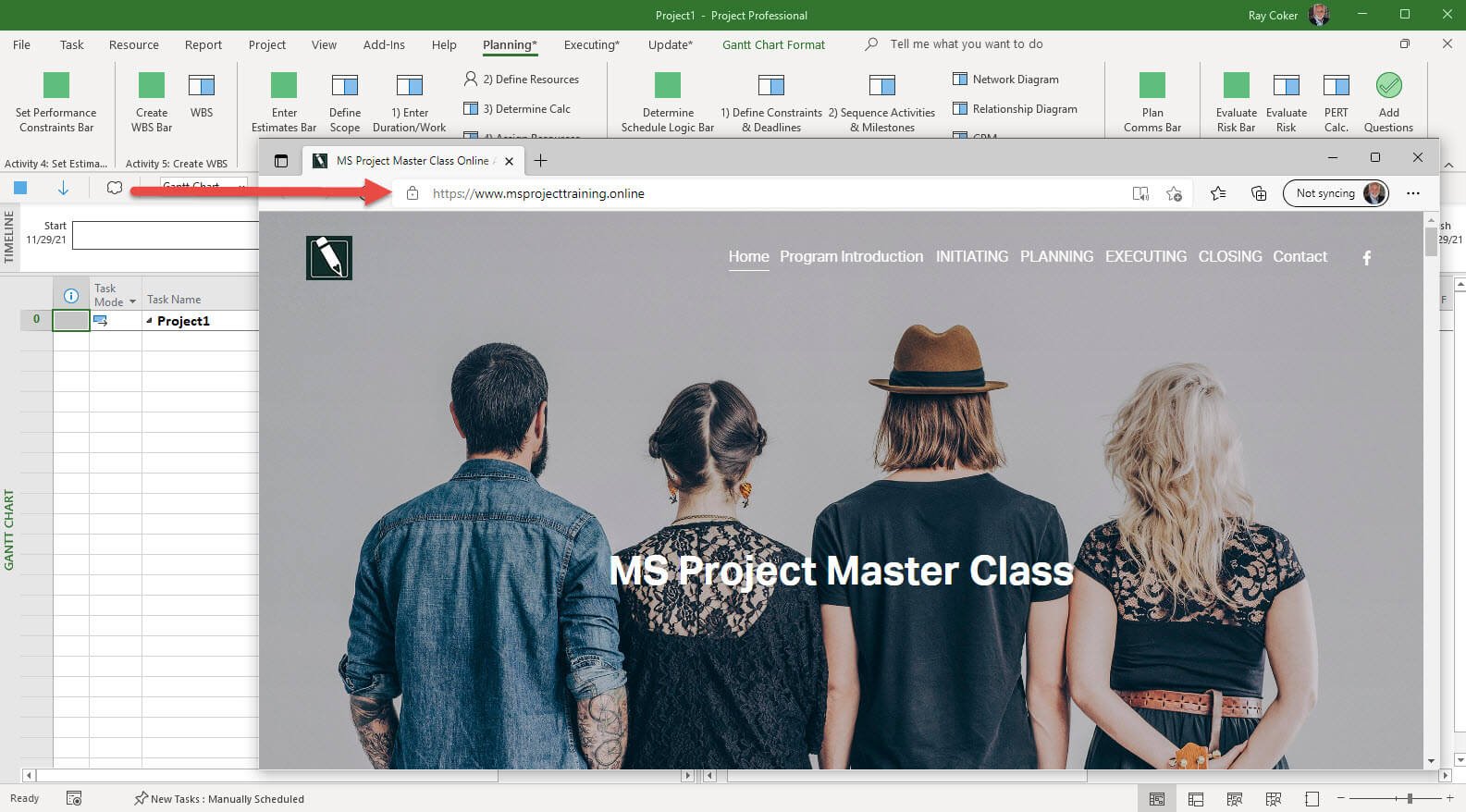Screen dimensions: 1466x812
Task: Open the CLOSING website link
Action: click(1229, 256)
